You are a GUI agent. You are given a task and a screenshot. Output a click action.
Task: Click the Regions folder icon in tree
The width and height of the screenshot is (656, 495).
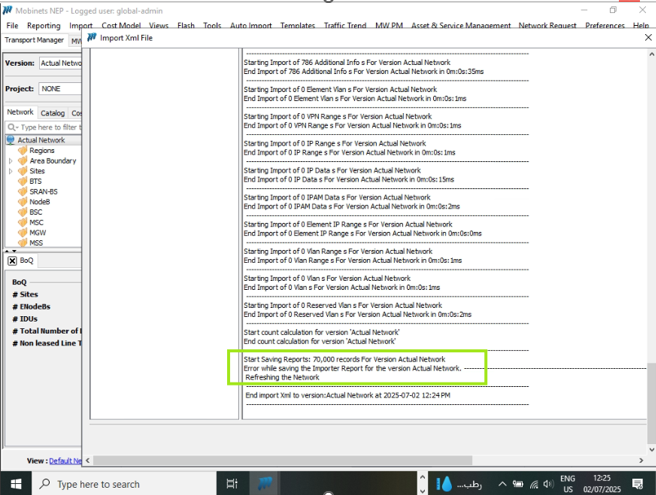23,151
